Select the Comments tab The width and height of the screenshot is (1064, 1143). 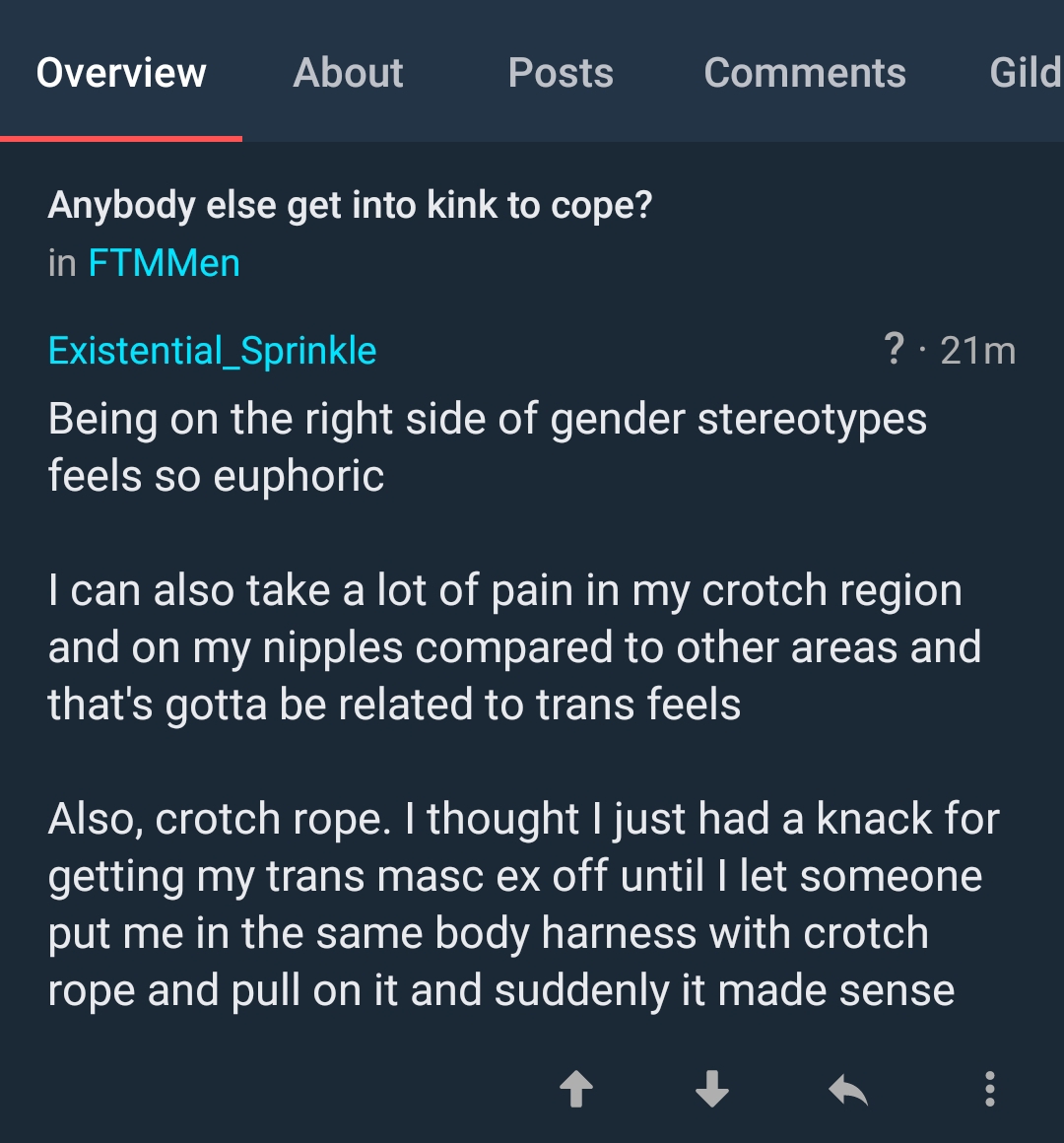click(x=805, y=73)
